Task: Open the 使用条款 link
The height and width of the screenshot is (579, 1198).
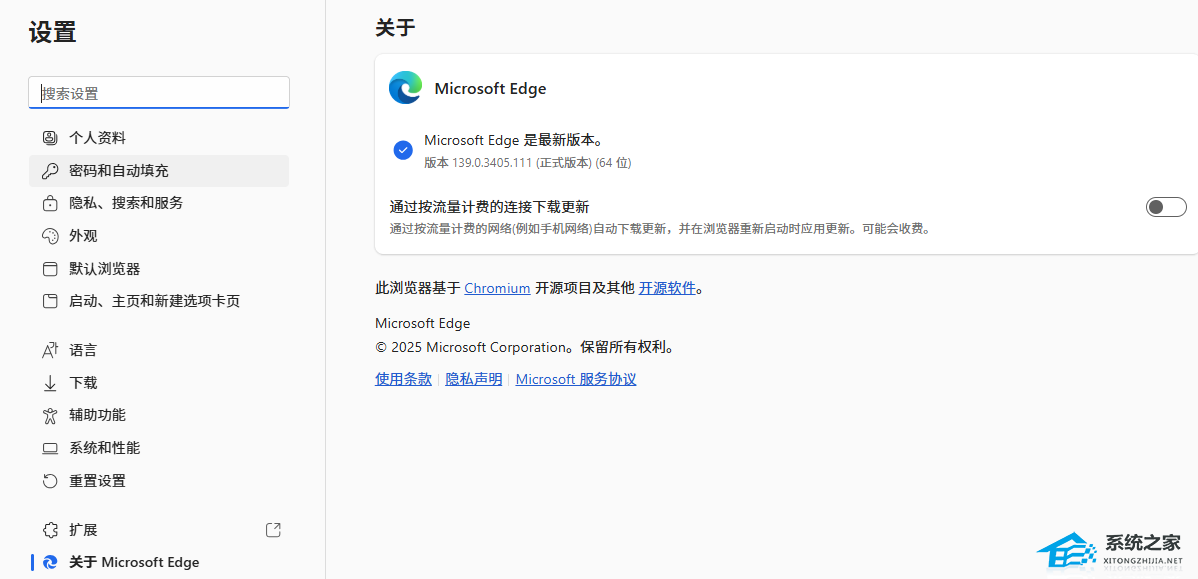Action: 403,379
